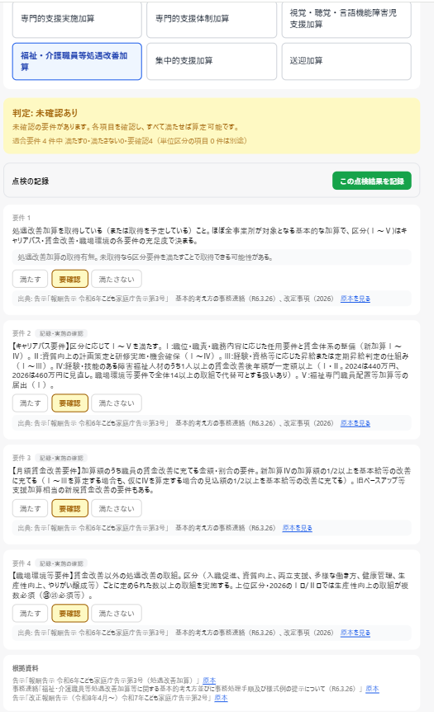Click the 【月額賃金改善要件】 description text
The width and height of the screenshot is (434, 712).
(212, 480)
